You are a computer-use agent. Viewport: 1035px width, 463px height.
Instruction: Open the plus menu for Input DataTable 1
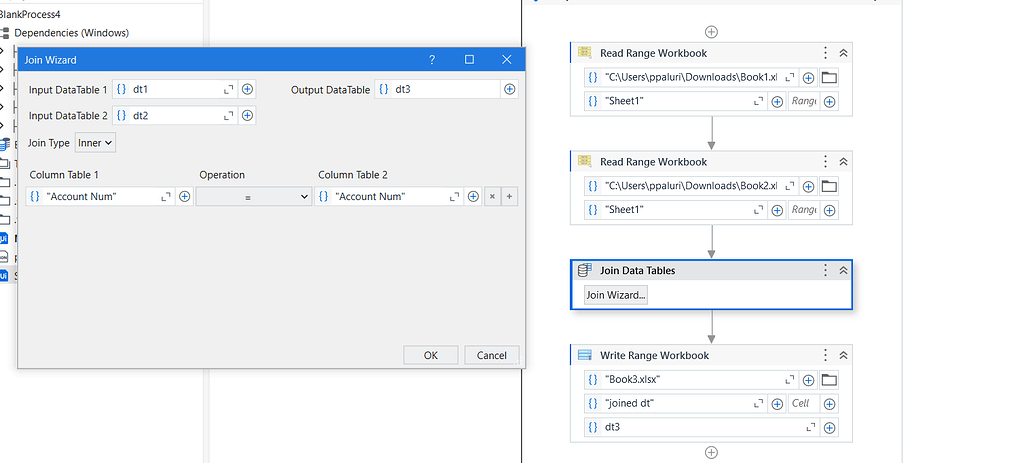pos(247,89)
